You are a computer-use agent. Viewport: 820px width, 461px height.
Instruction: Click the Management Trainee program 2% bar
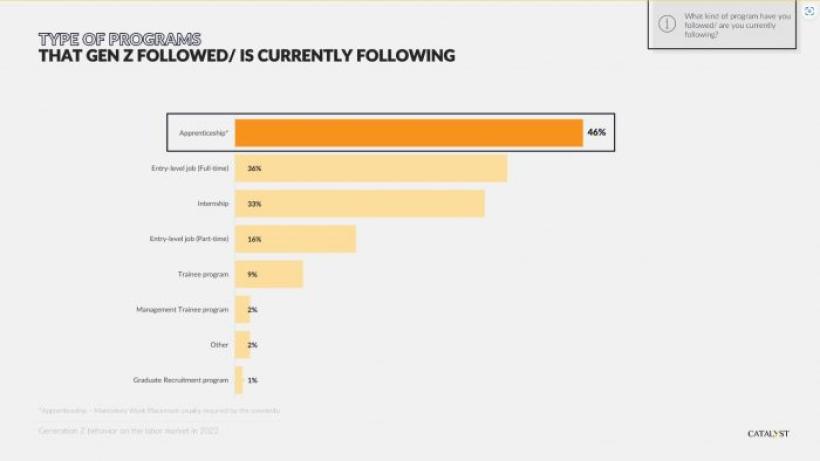click(242, 310)
